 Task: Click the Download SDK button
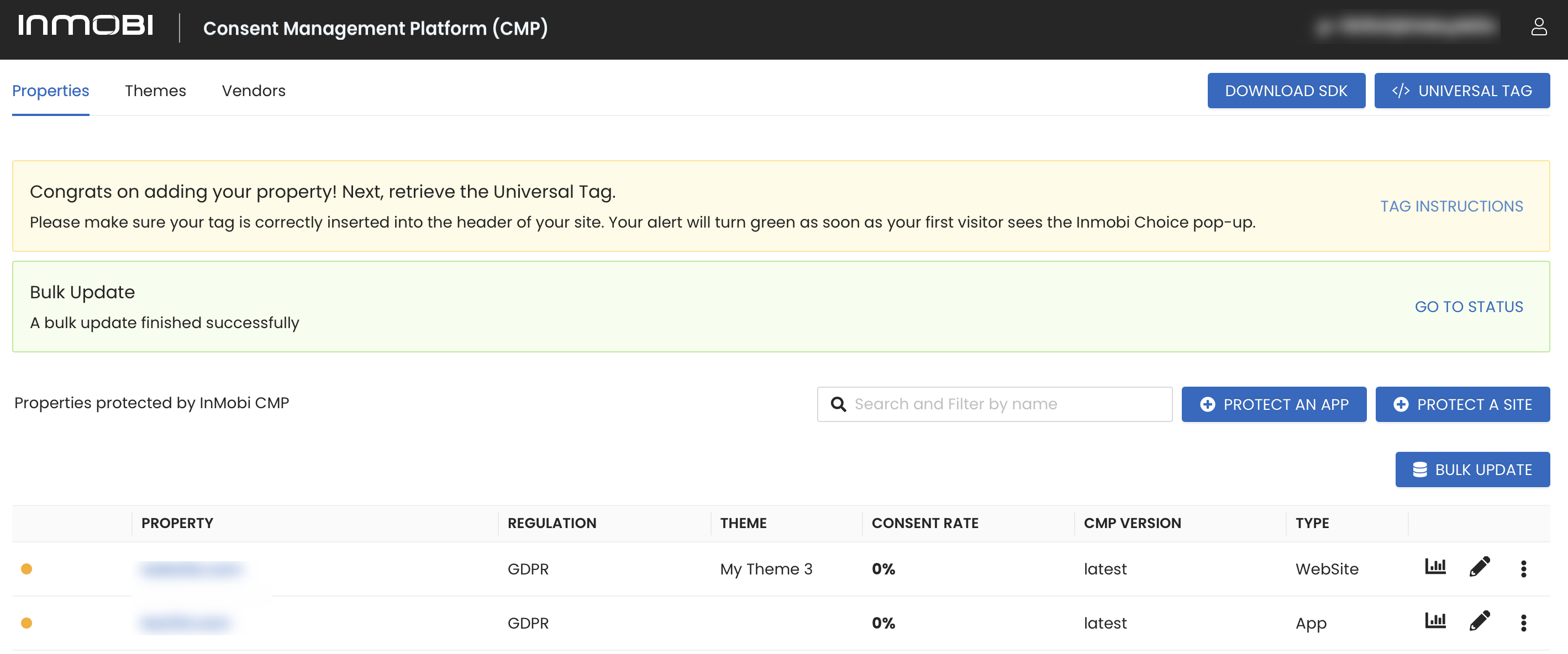[1286, 91]
